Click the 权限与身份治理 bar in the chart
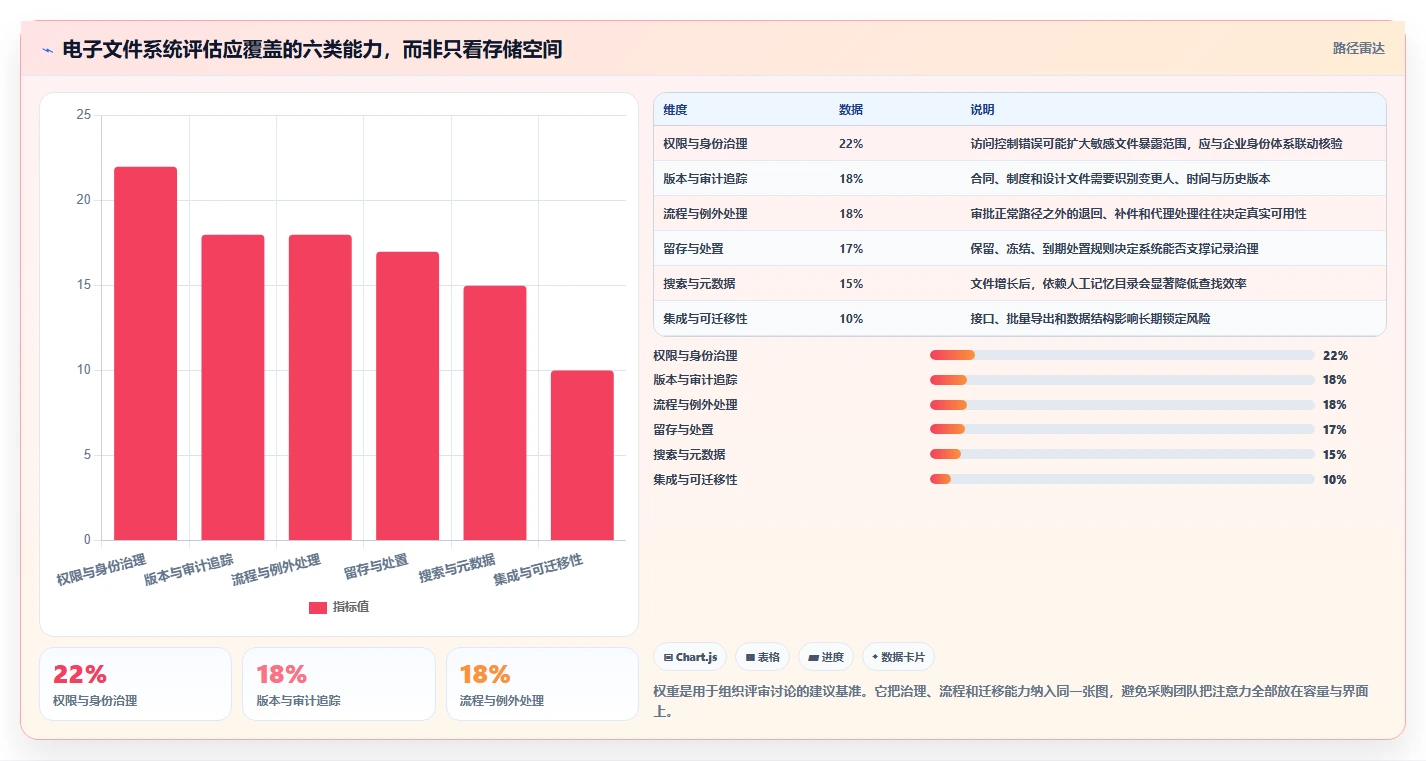Image resolution: width=1426 pixels, height=761 pixels. pos(145,353)
